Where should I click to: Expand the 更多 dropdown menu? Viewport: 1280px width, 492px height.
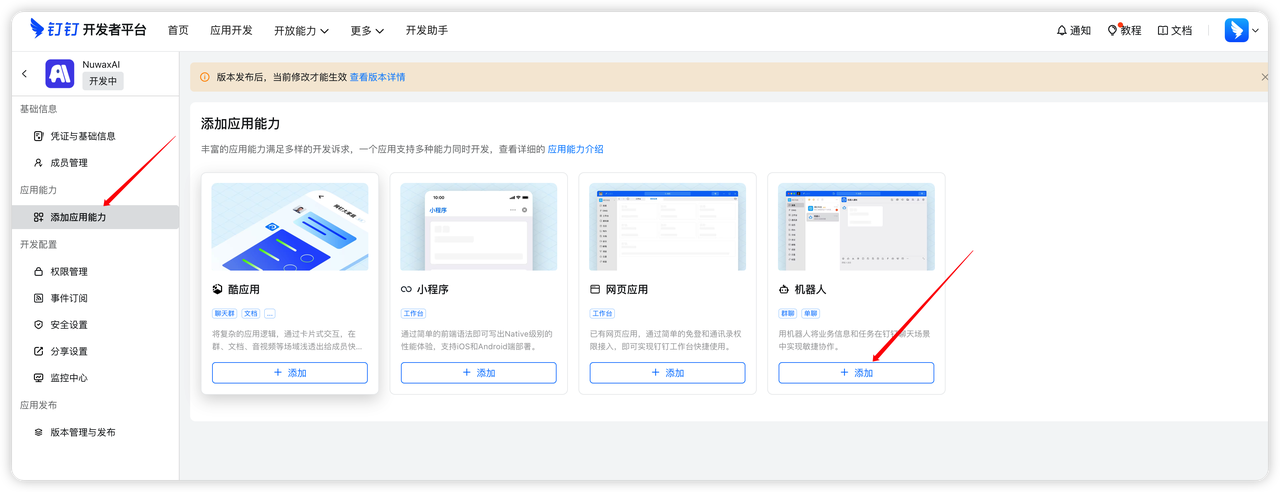(367, 31)
